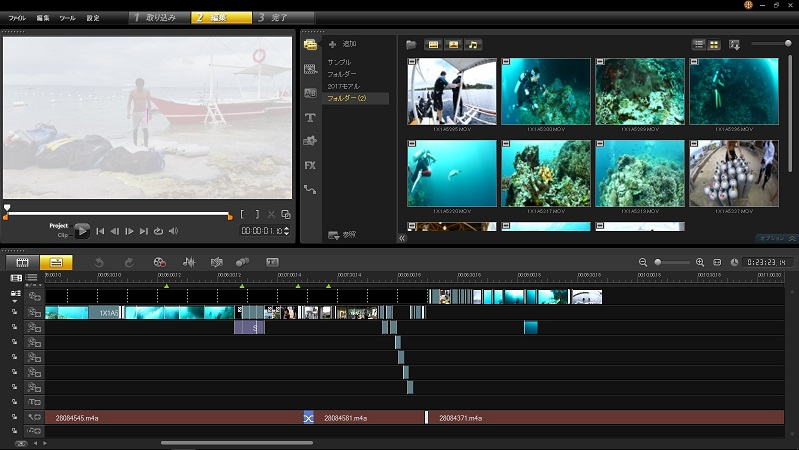Switch to the 完了 step tab
This screenshot has width=799, height=450.
[278, 18]
